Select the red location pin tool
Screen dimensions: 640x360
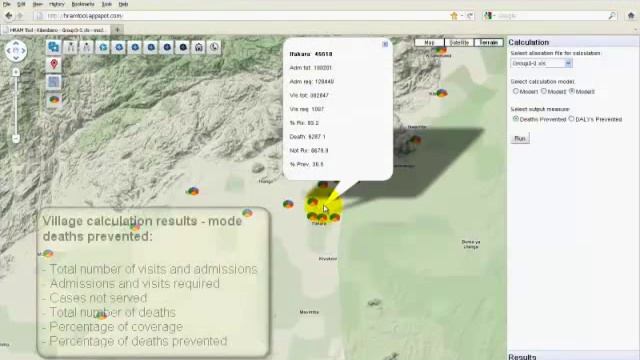(x=54, y=64)
